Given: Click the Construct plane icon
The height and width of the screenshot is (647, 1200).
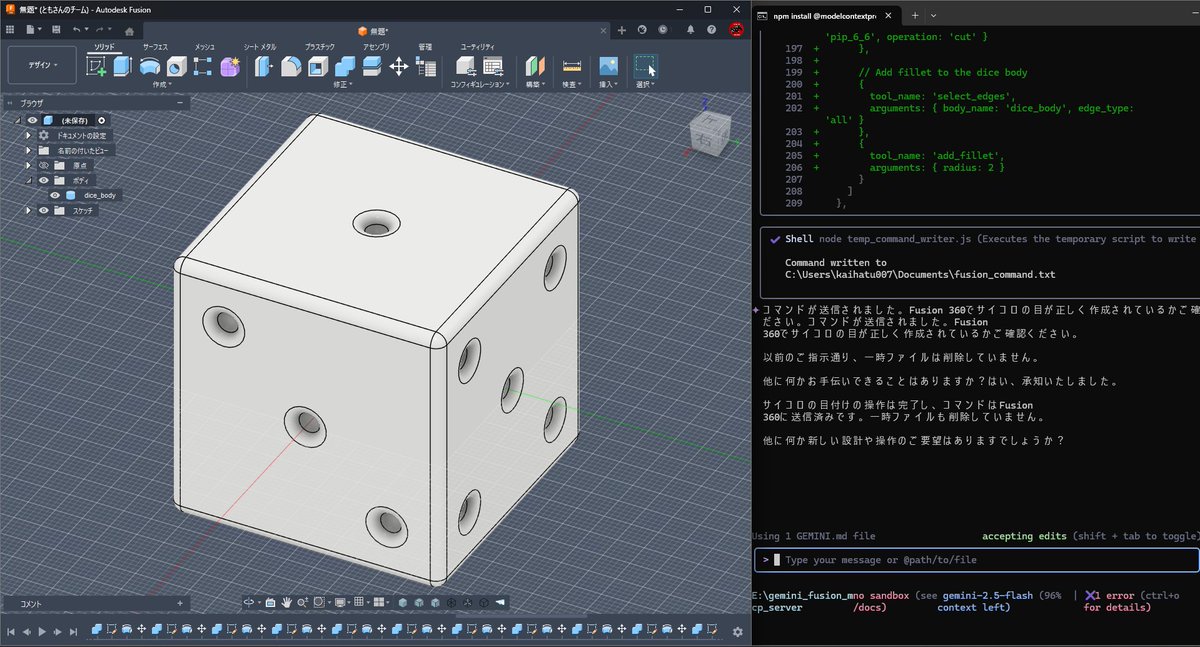Looking at the screenshot, I should coord(535,66).
